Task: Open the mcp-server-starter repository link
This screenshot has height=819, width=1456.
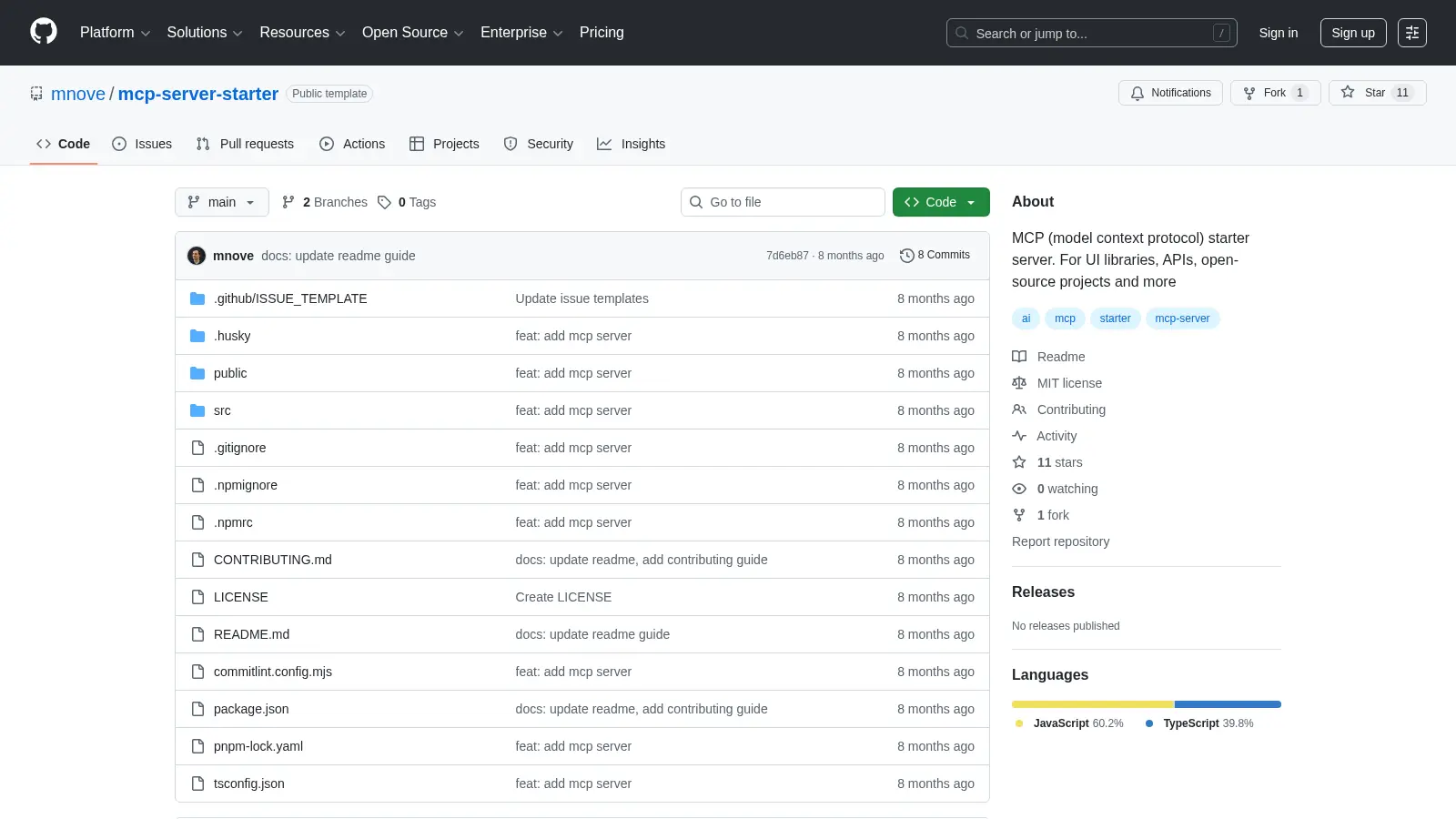Action: pos(198,94)
